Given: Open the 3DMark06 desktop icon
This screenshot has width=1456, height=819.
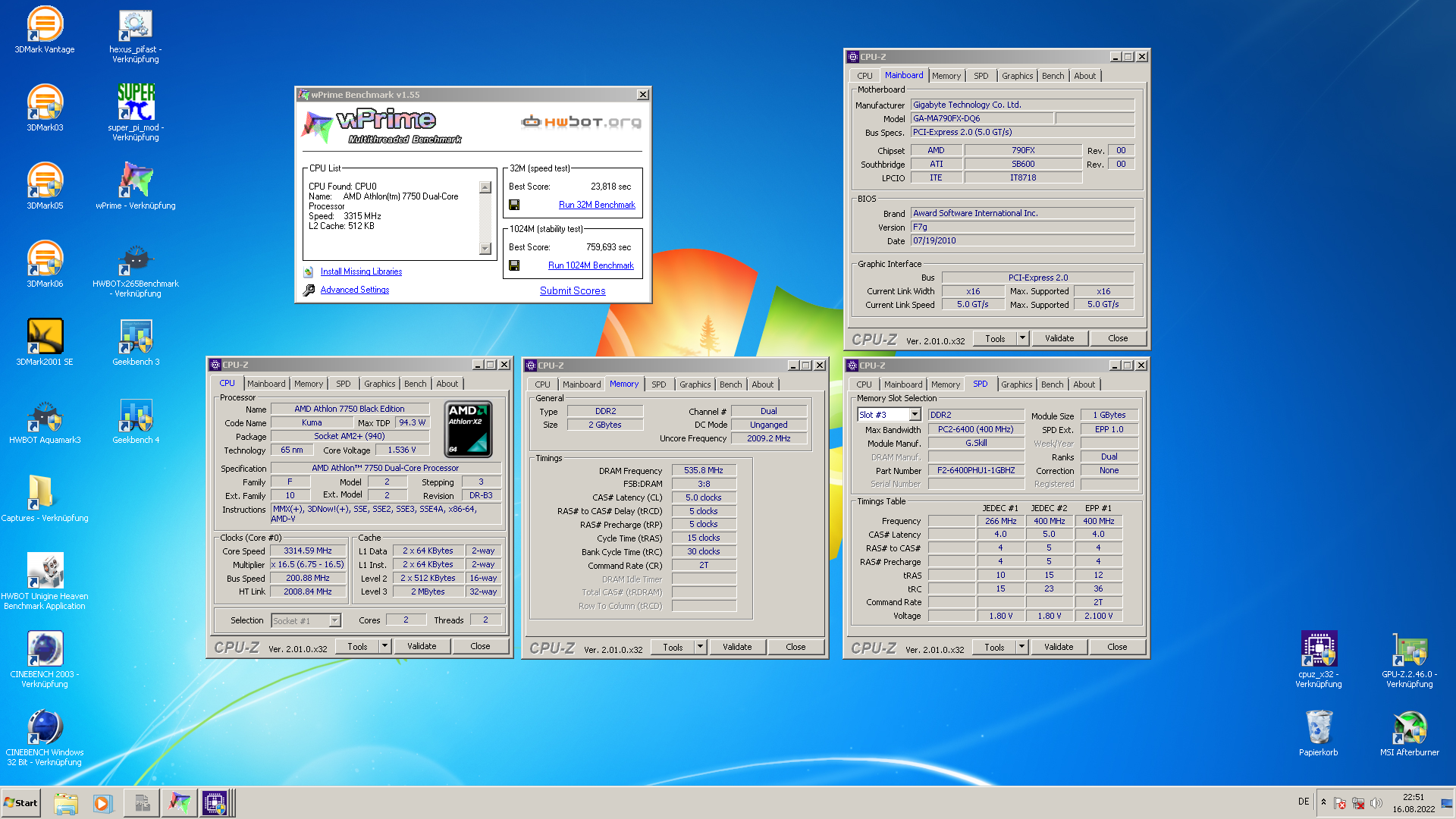Looking at the screenshot, I should point(45,264).
